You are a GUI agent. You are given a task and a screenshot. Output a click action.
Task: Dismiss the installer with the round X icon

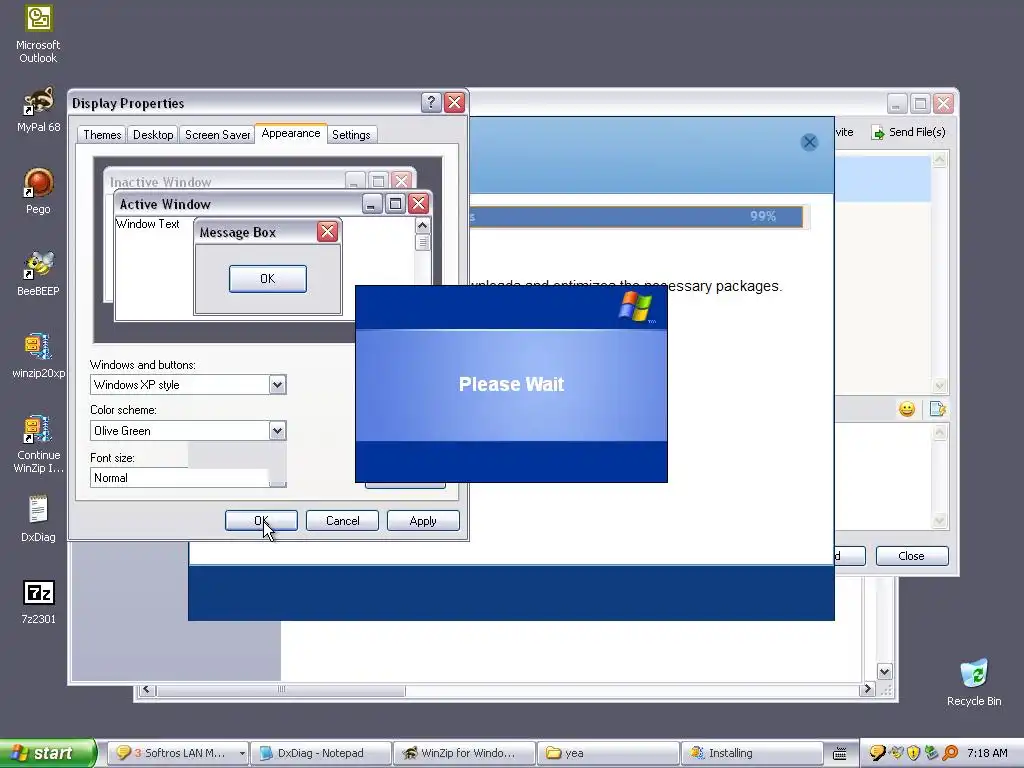809,142
